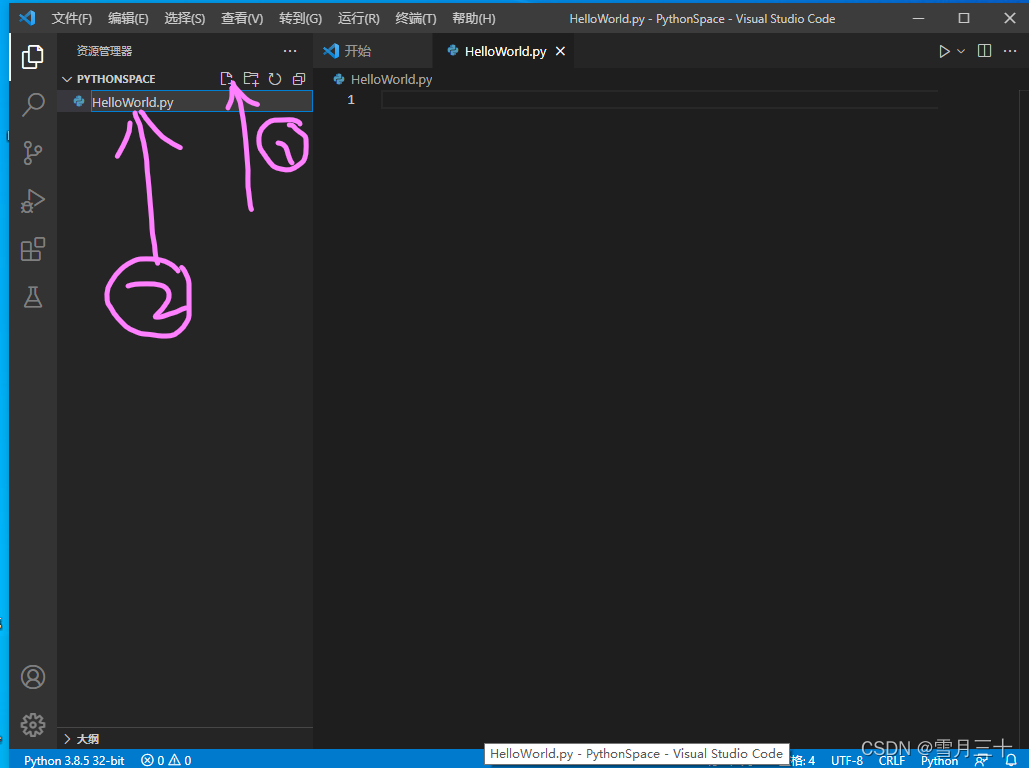Click the New Folder icon in PYTHONSPACE

pos(251,79)
